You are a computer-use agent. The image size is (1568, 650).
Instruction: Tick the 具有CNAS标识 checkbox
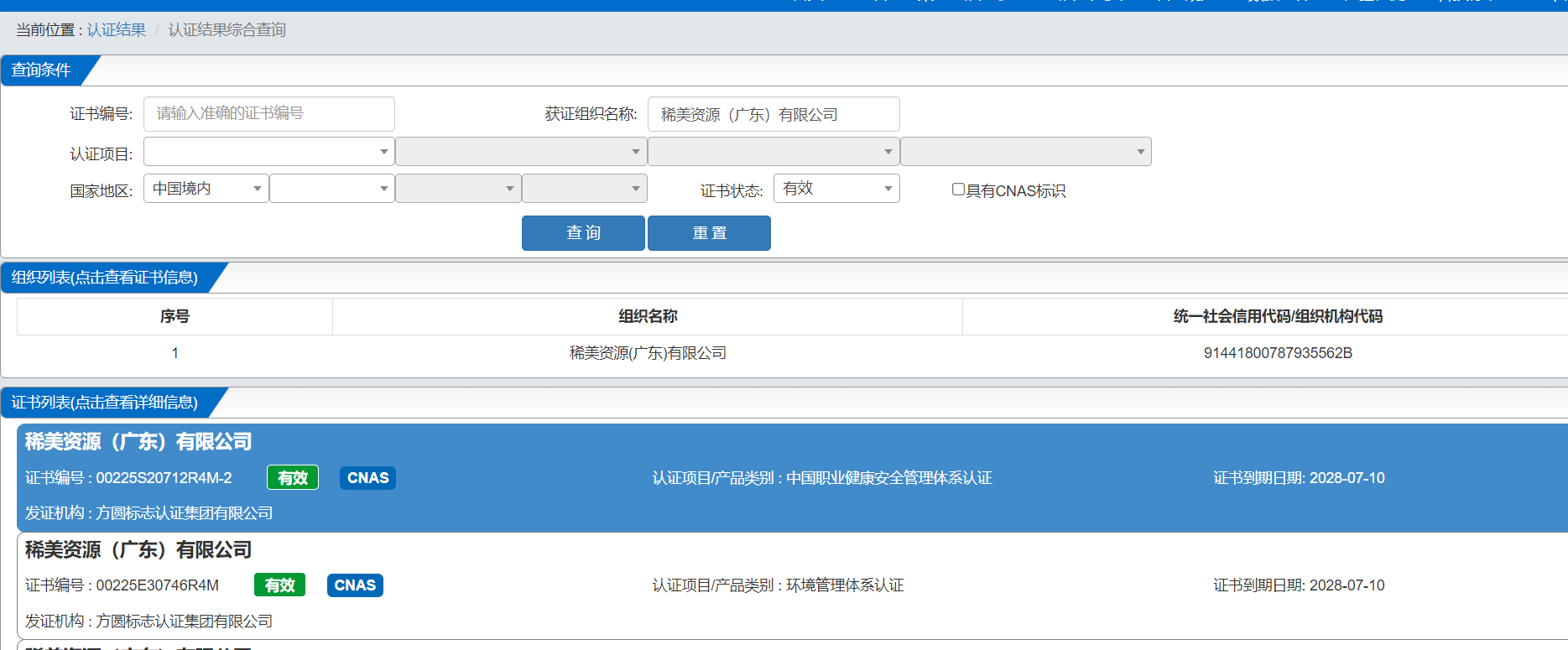(958, 190)
